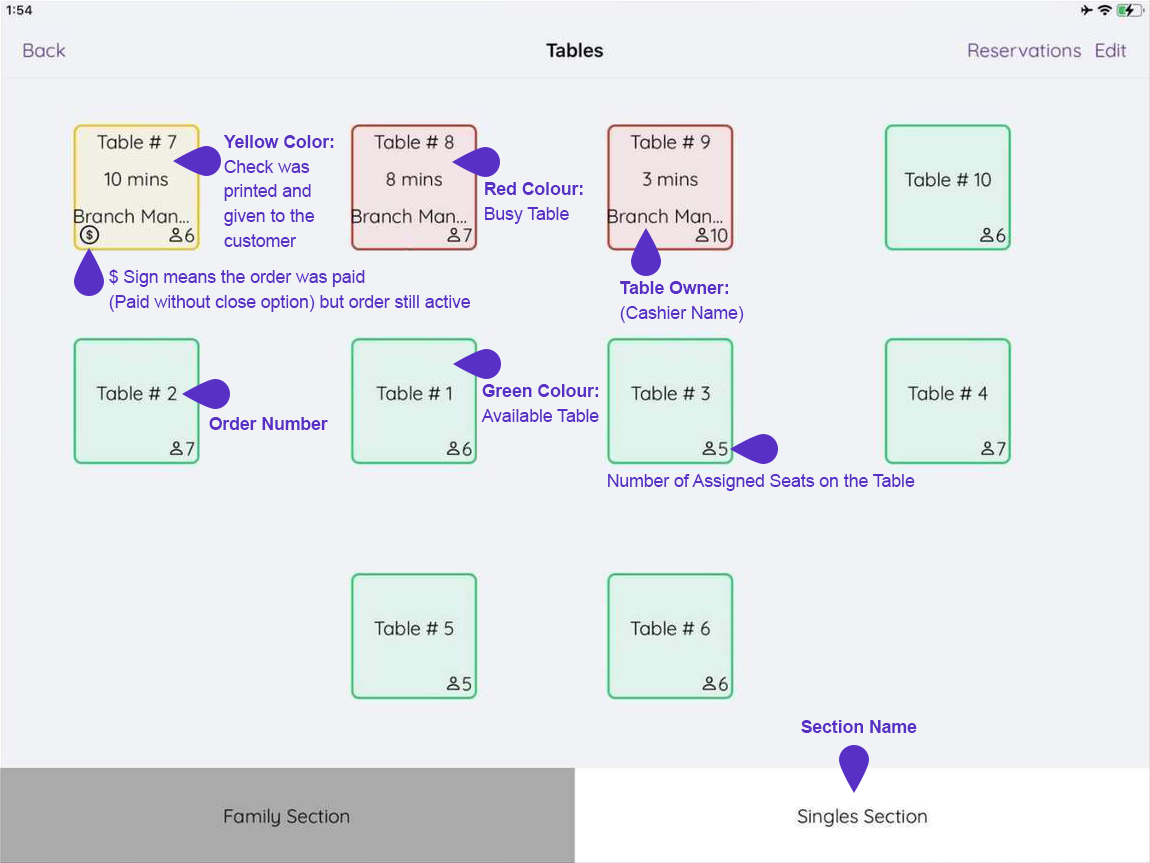Switch to the Singles Section tab
The image size is (1150, 863).
click(862, 816)
